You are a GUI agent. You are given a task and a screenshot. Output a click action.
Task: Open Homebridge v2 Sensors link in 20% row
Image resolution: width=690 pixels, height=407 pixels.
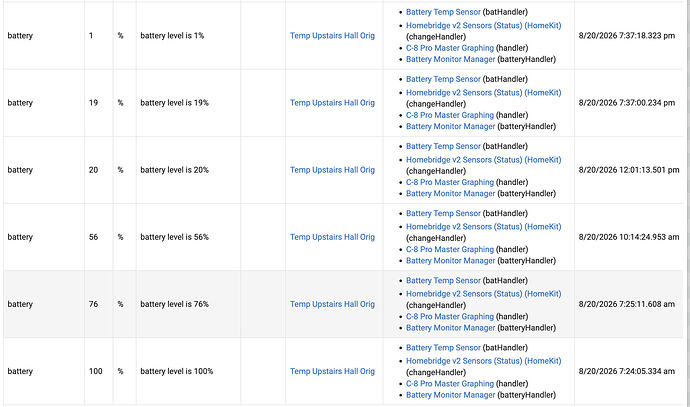[484, 160]
